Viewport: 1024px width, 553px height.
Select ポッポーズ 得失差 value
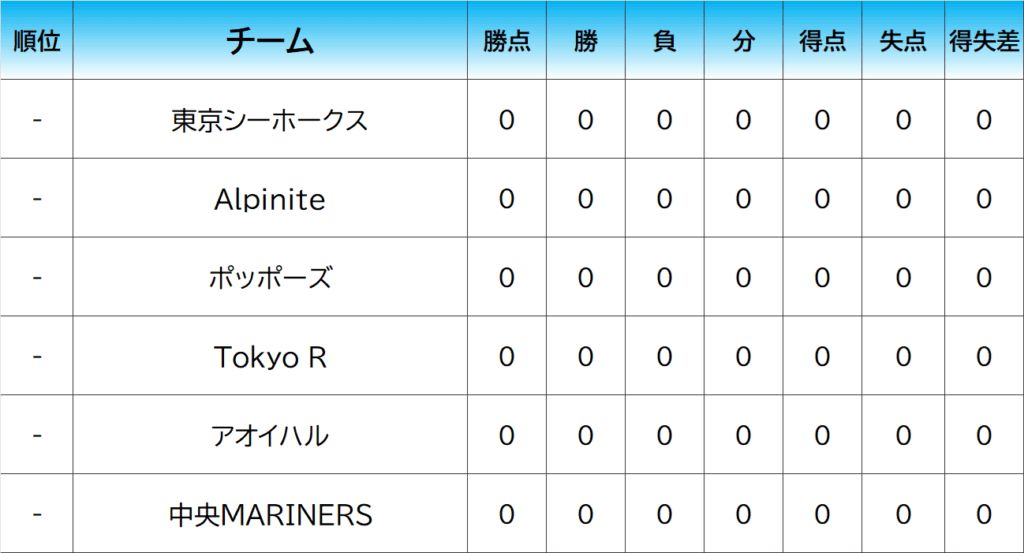pyautogui.click(x=984, y=278)
